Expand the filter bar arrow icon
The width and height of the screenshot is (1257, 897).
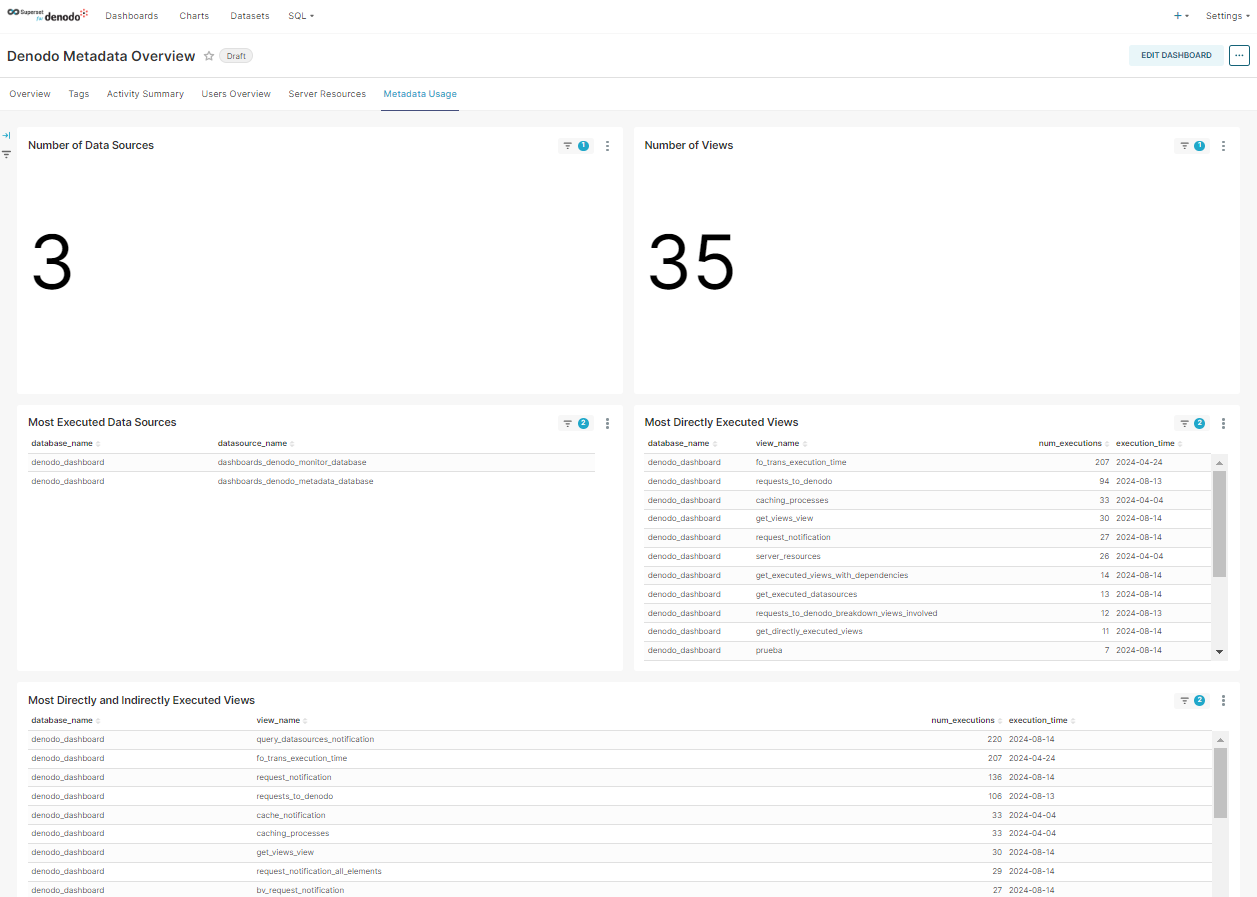coord(6,135)
